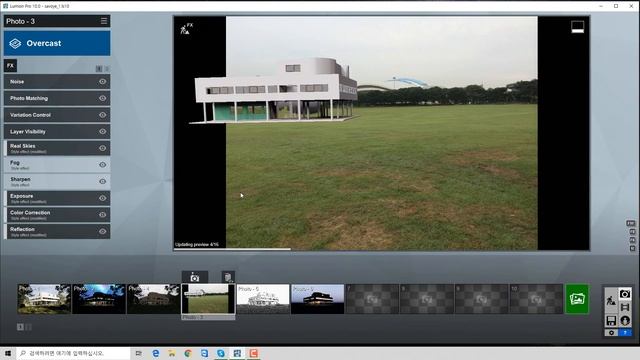This screenshot has width=640, height=360.
Task: Select the Color Correction effect row
Action: coord(57,215)
